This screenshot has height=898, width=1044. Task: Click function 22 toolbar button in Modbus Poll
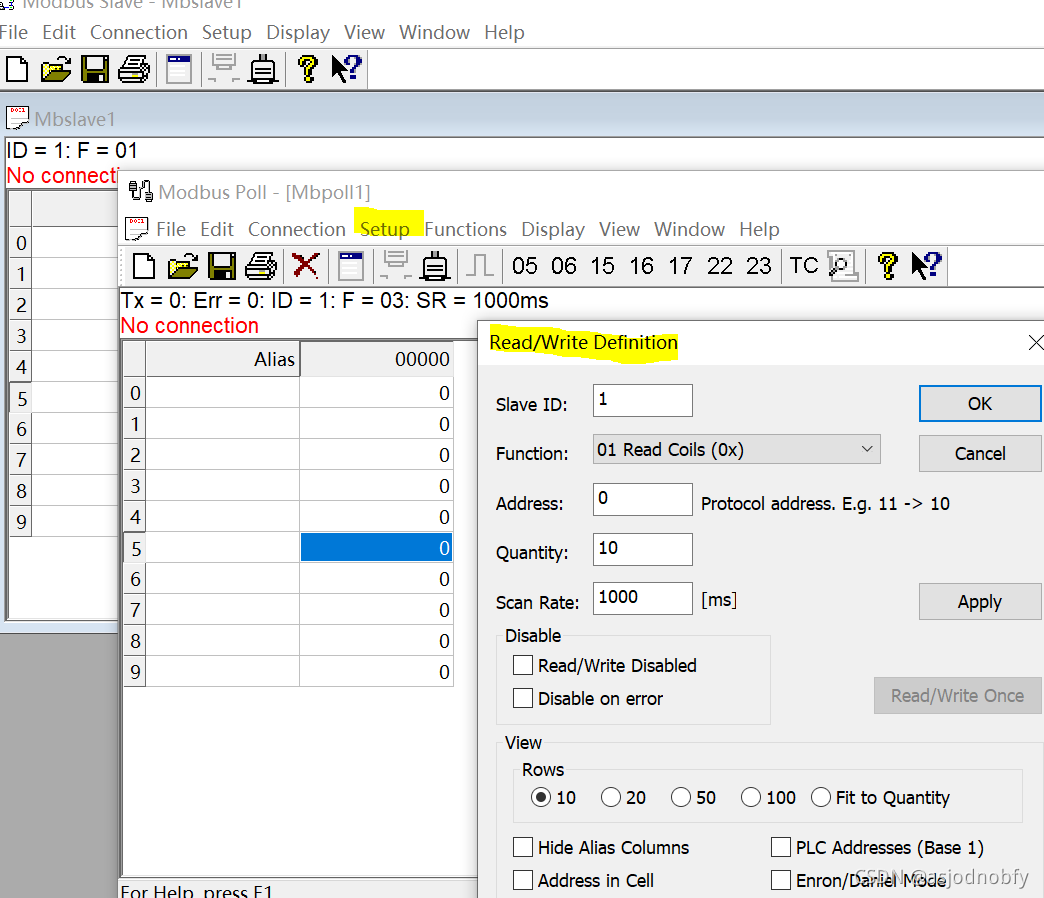point(720,266)
